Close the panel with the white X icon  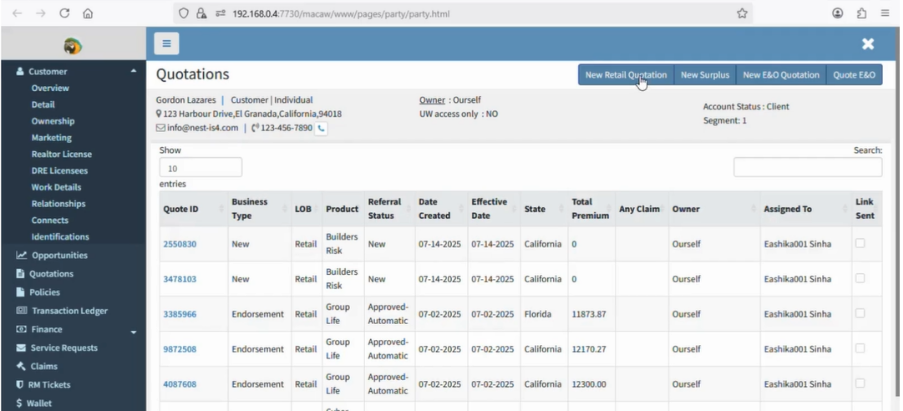(868, 44)
